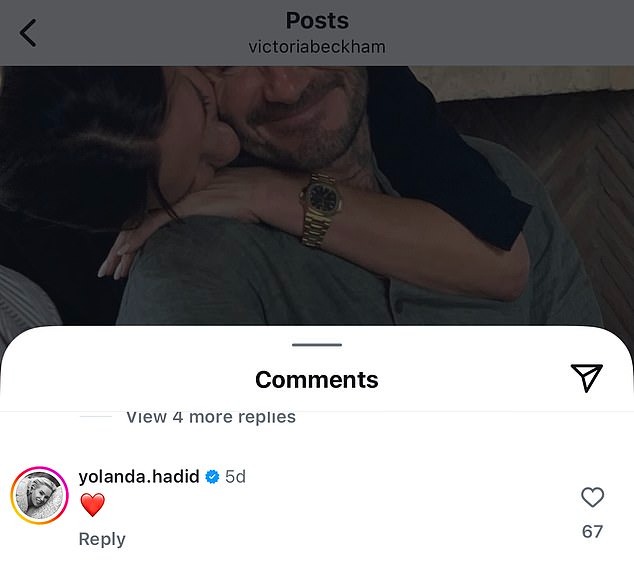Click the Comments heading

[x=317, y=380]
